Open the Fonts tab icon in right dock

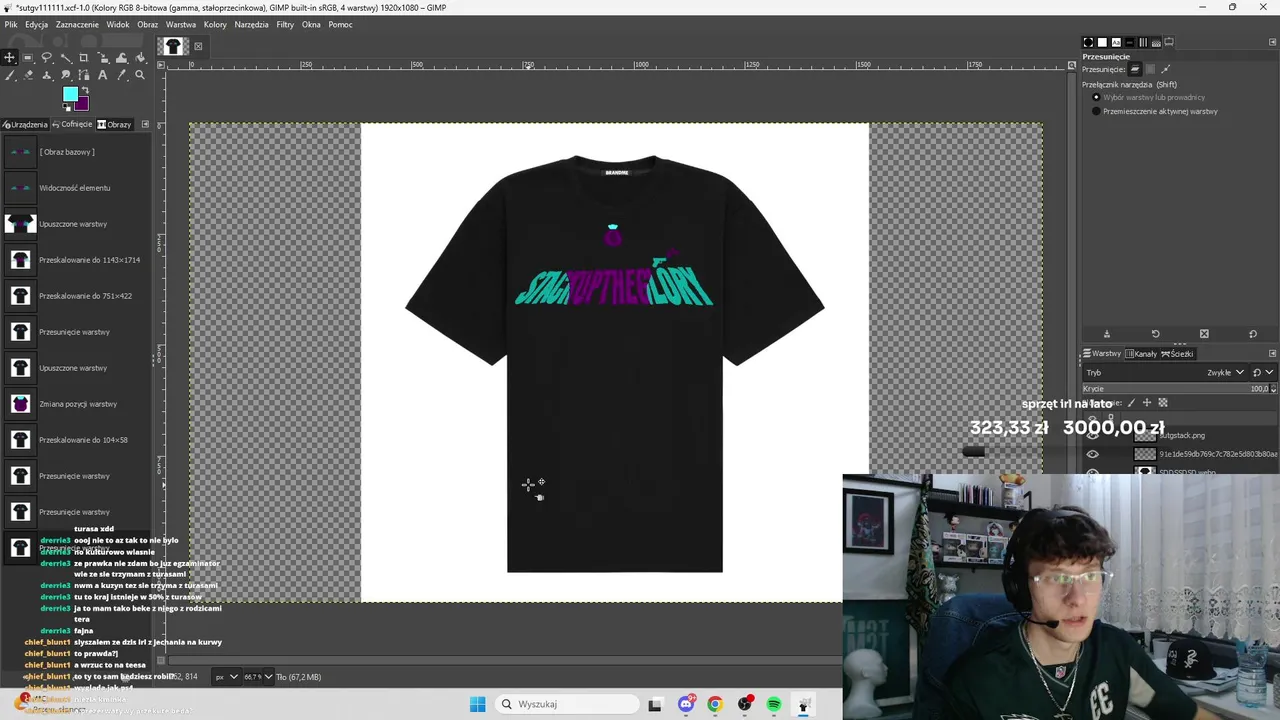coord(1116,42)
